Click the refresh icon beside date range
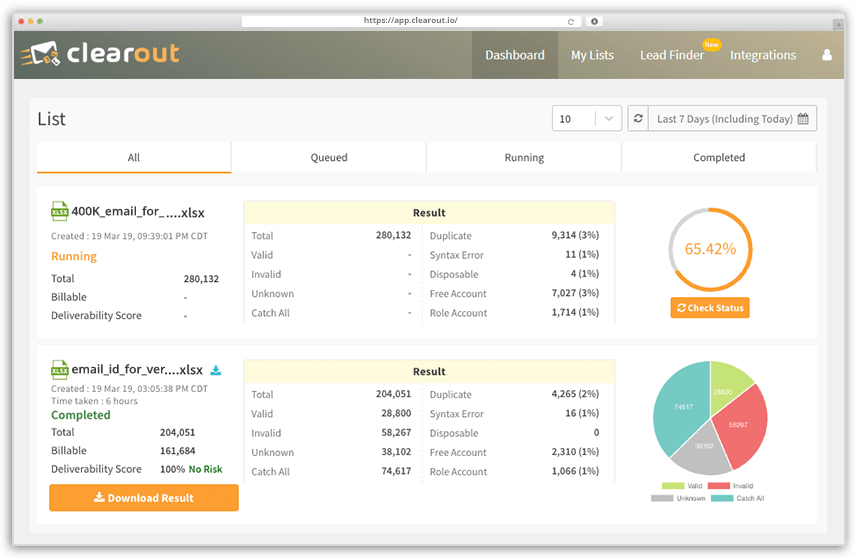This screenshot has width=858, height=558. [638, 118]
